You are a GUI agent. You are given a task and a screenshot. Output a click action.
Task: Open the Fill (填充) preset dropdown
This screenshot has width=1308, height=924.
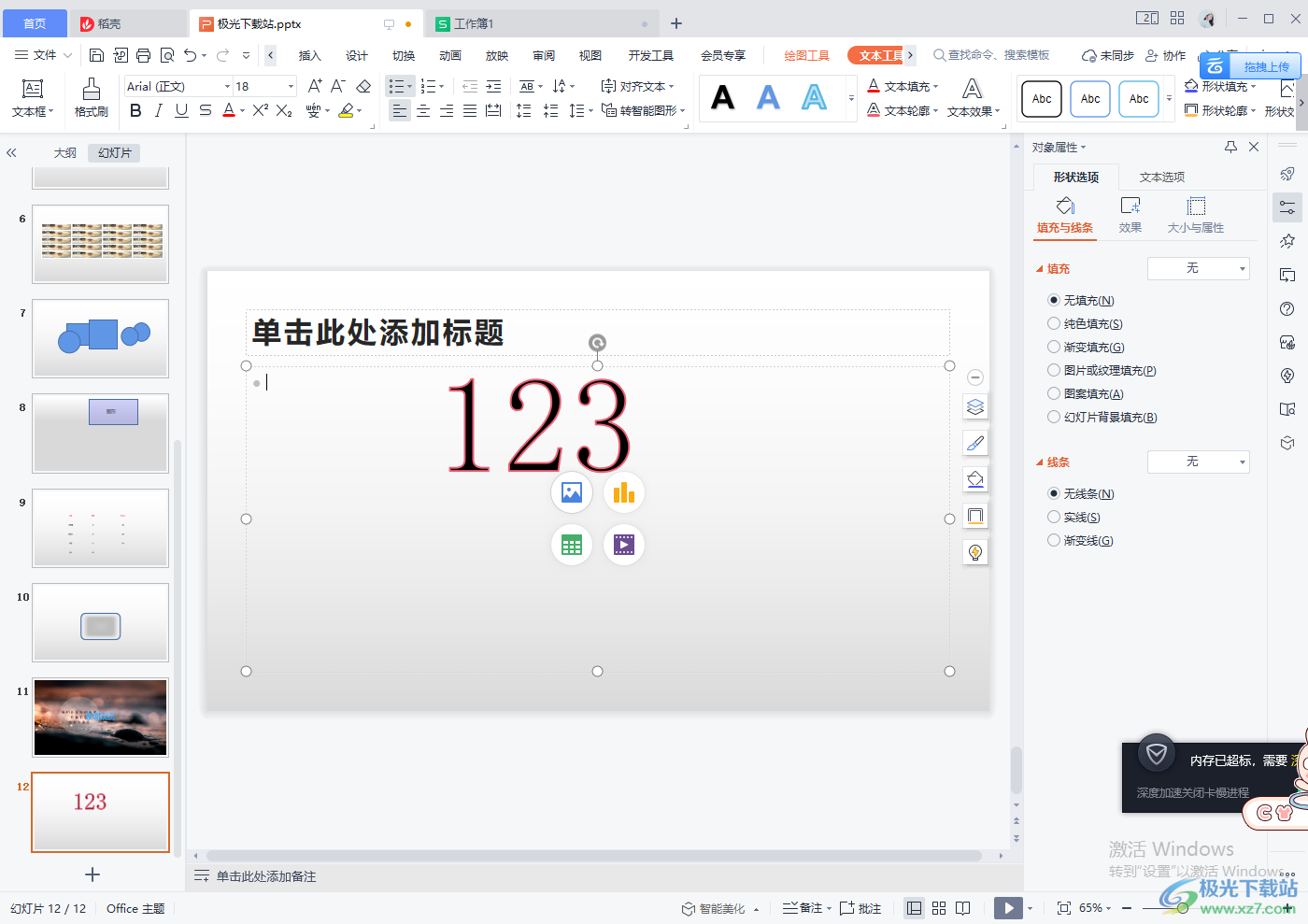1199,268
